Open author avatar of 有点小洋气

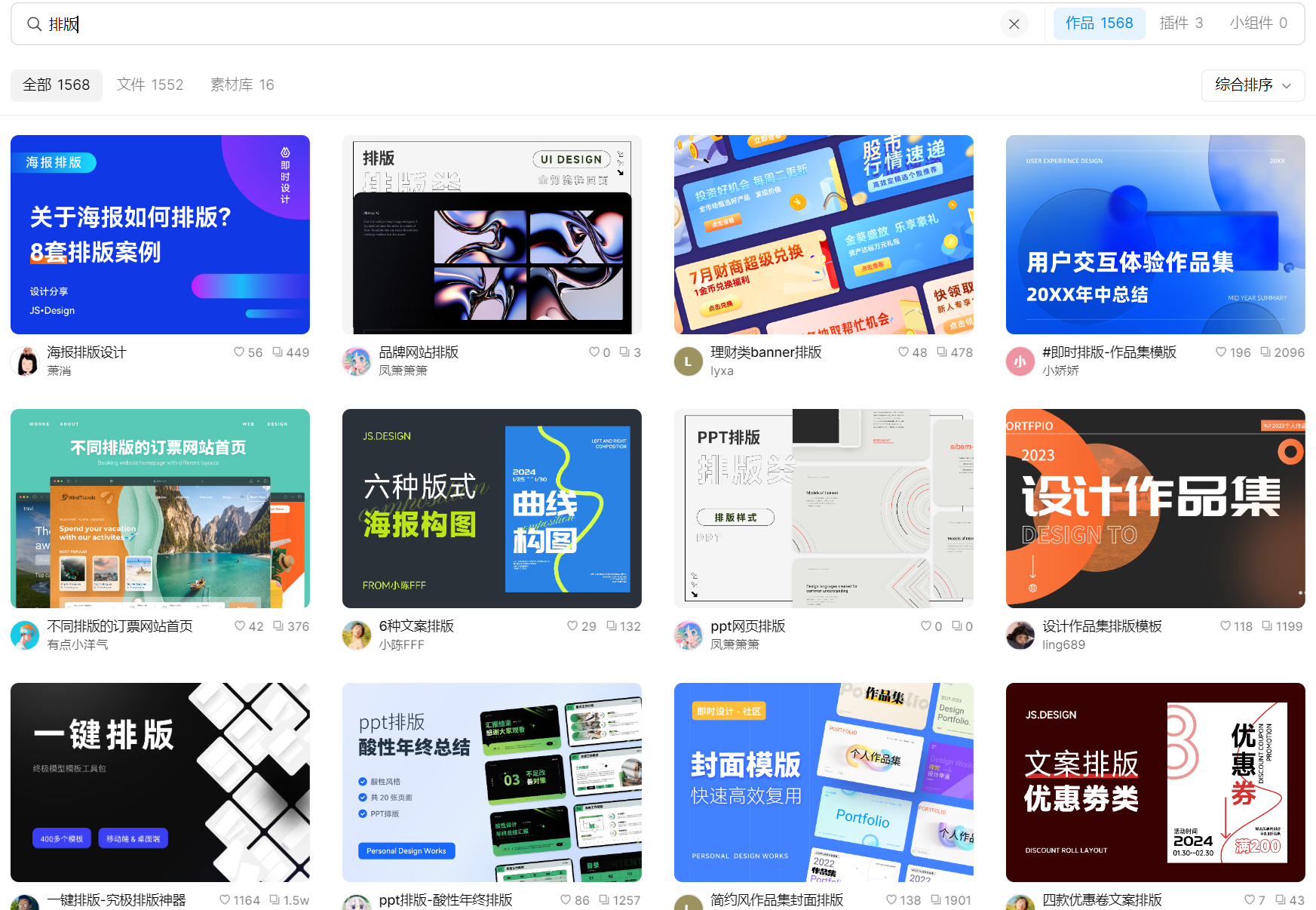pos(25,635)
